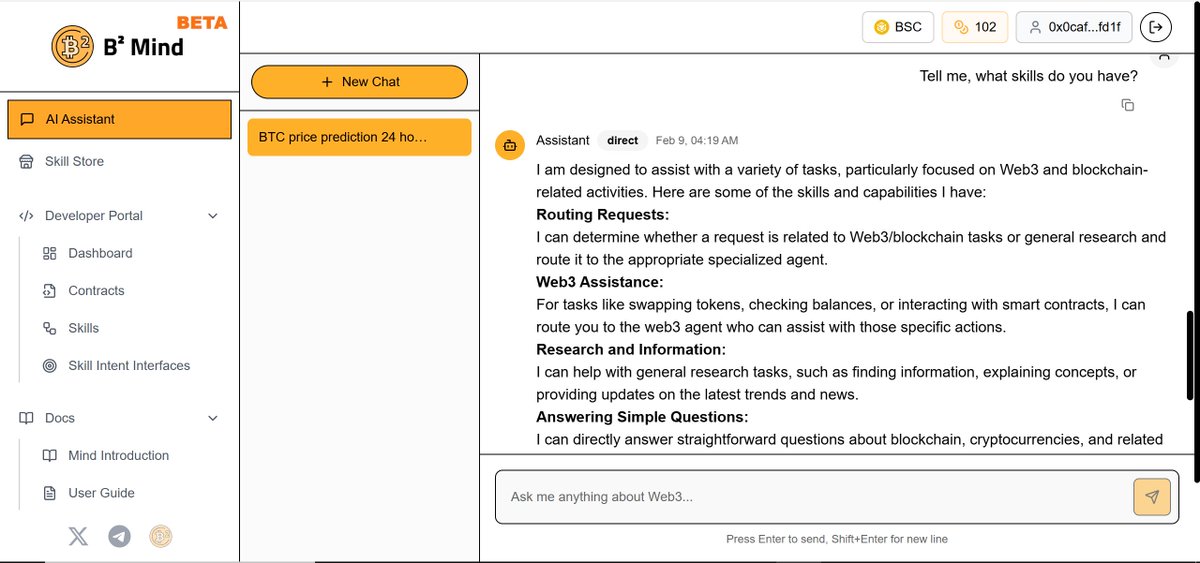
Task: Open the X (Twitter) social link
Action: [78, 537]
